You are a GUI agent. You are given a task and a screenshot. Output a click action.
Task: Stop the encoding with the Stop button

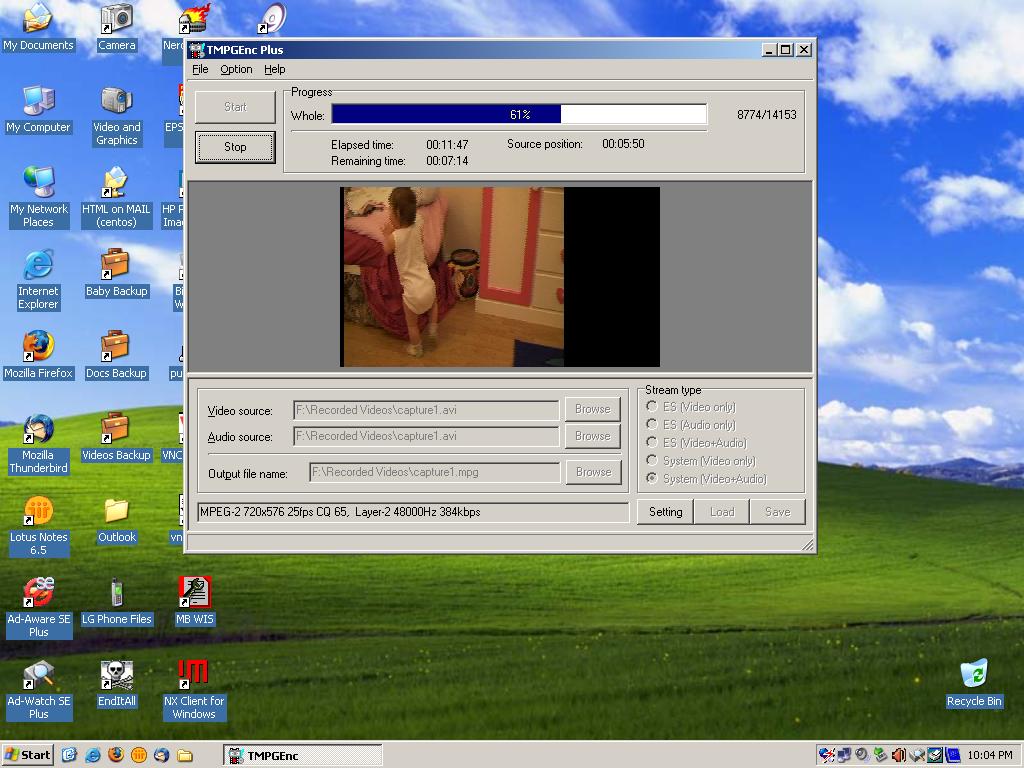pyautogui.click(x=235, y=147)
